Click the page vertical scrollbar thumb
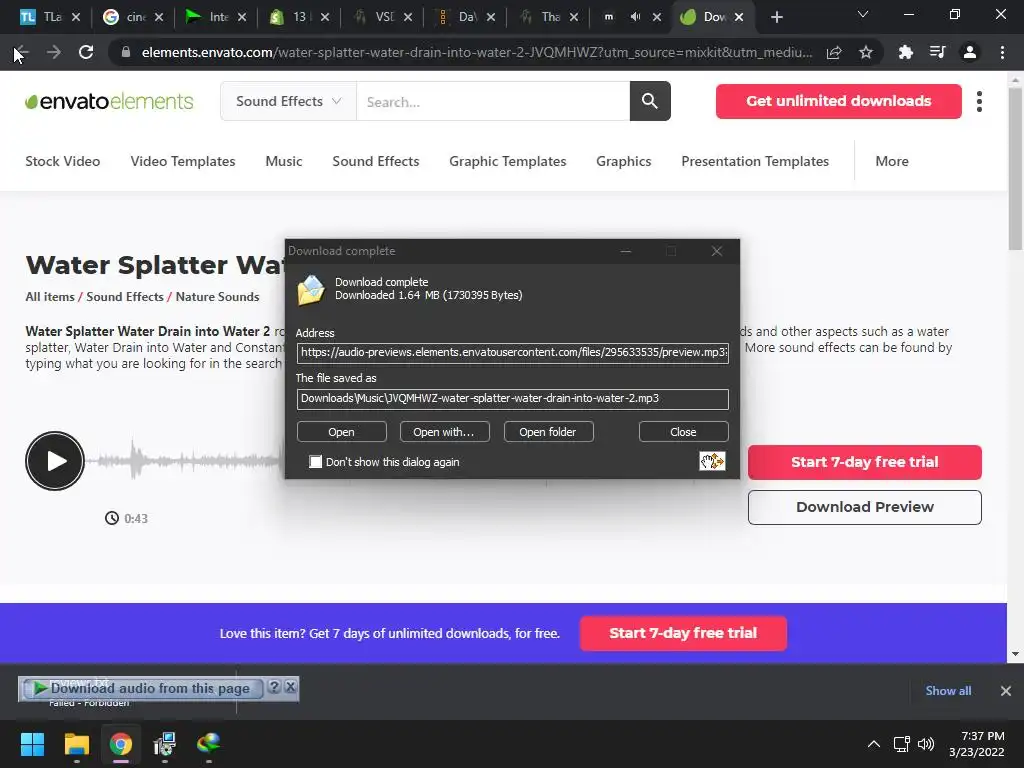 click(x=1015, y=167)
